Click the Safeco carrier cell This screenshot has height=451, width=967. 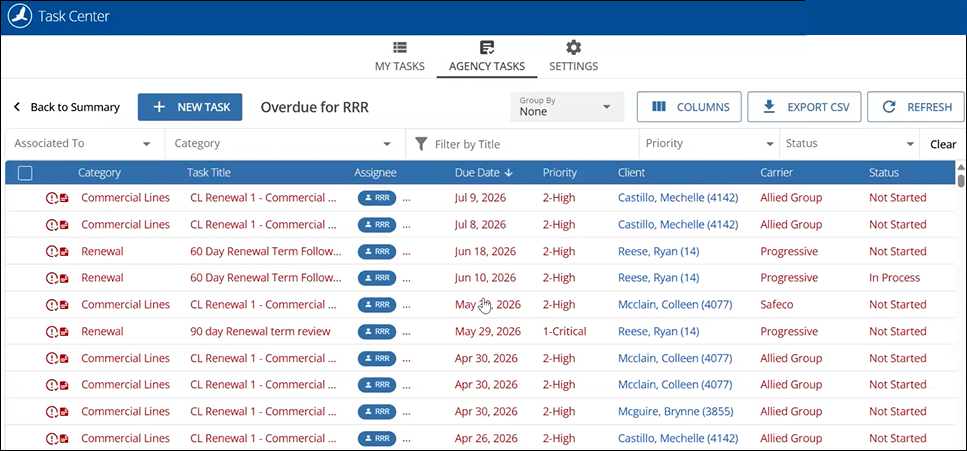pyautogui.click(x=776, y=304)
